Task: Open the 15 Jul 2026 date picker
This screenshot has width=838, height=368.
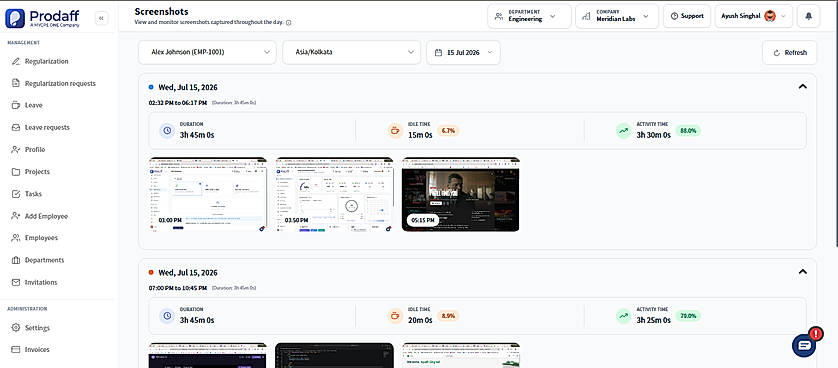Action: (463, 52)
